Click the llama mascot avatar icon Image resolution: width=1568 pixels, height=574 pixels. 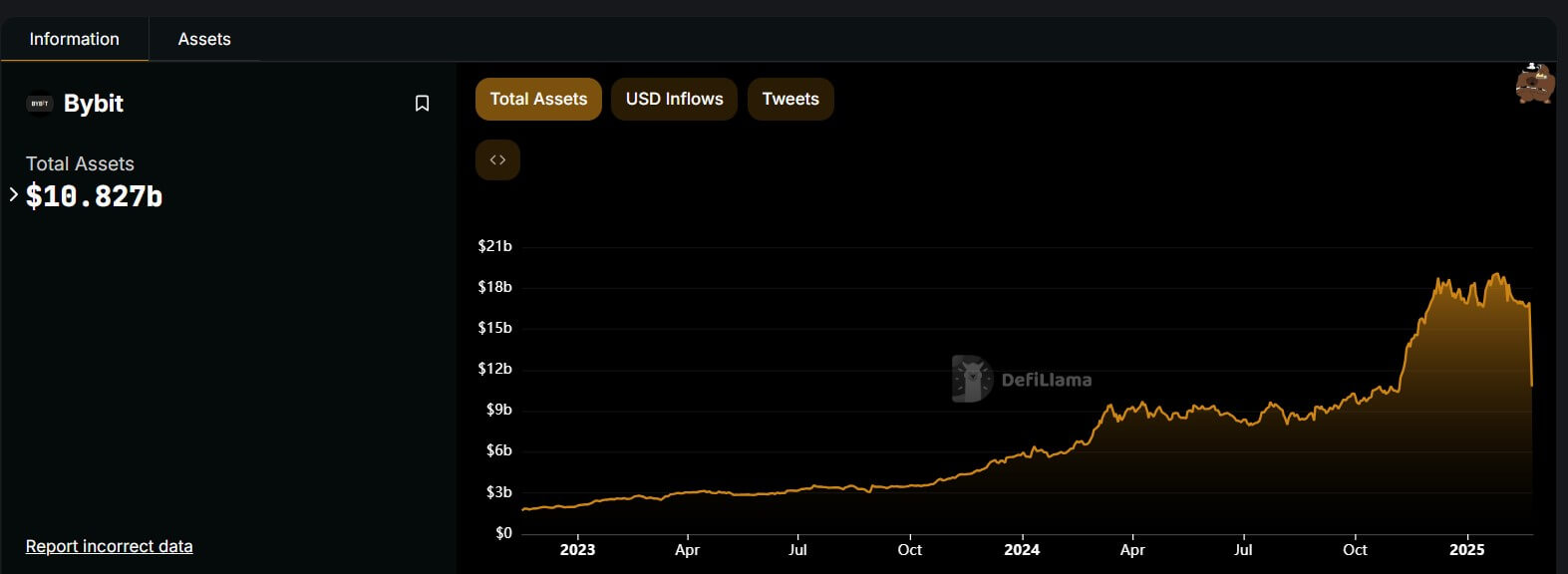click(x=1535, y=84)
